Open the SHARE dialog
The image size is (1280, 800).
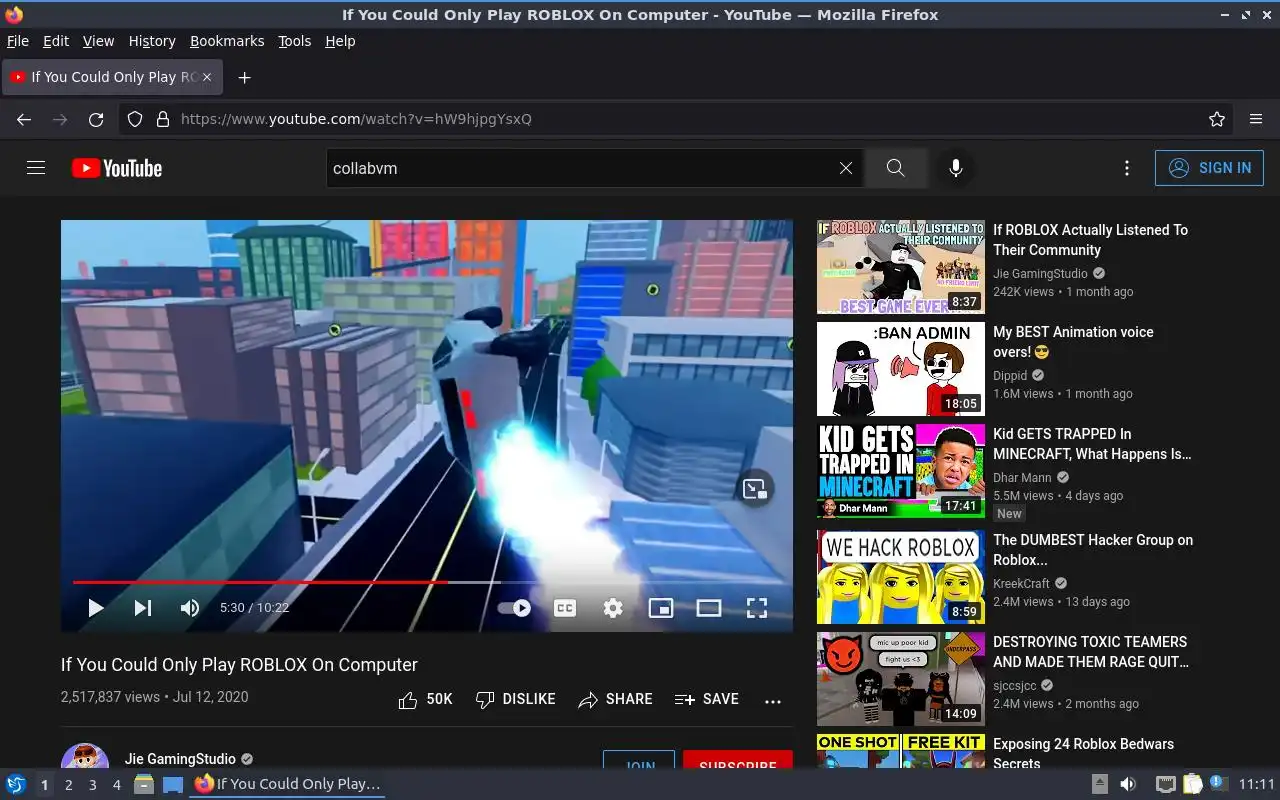tap(615, 700)
